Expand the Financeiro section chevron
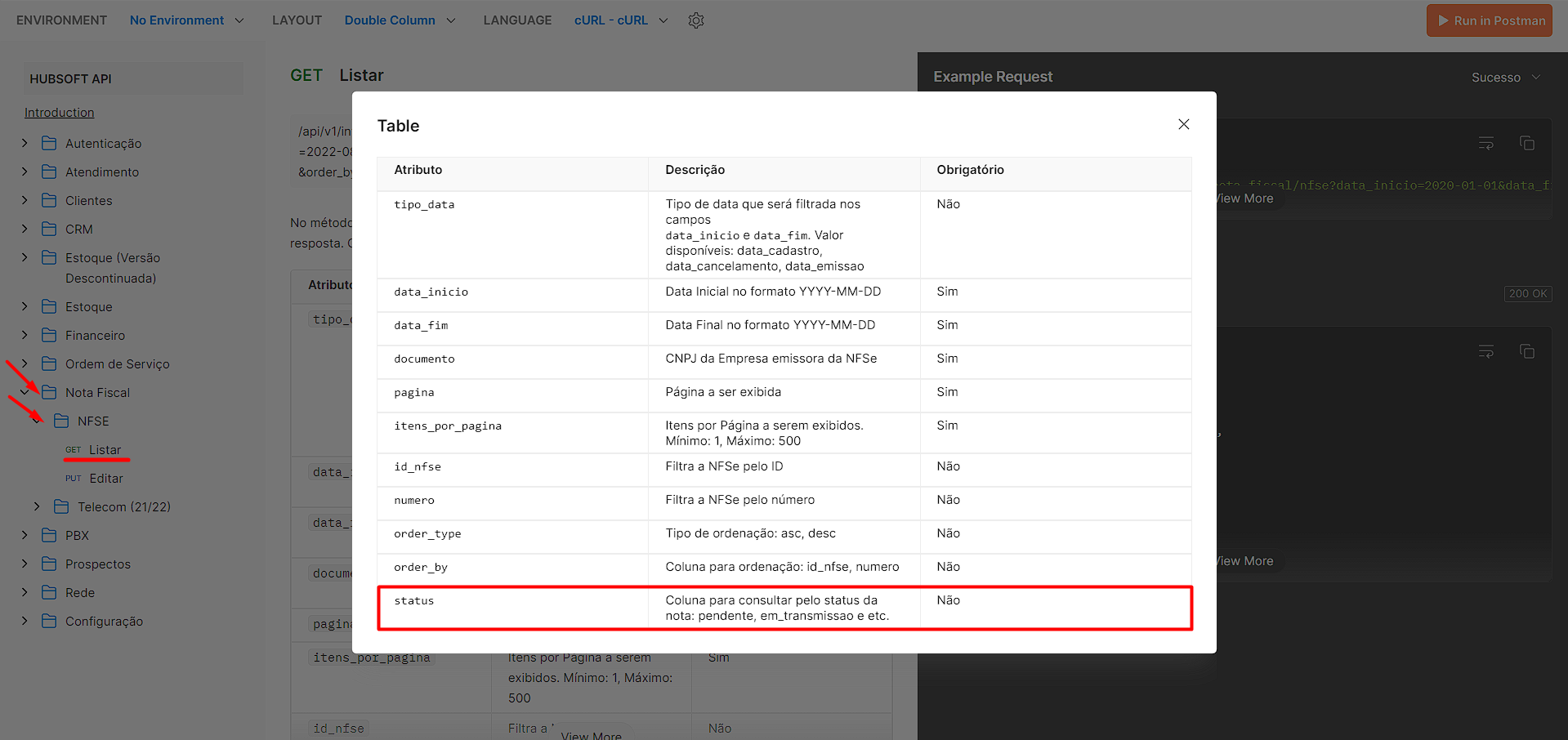Viewport: 1568px width, 740px height. click(x=25, y=335)
